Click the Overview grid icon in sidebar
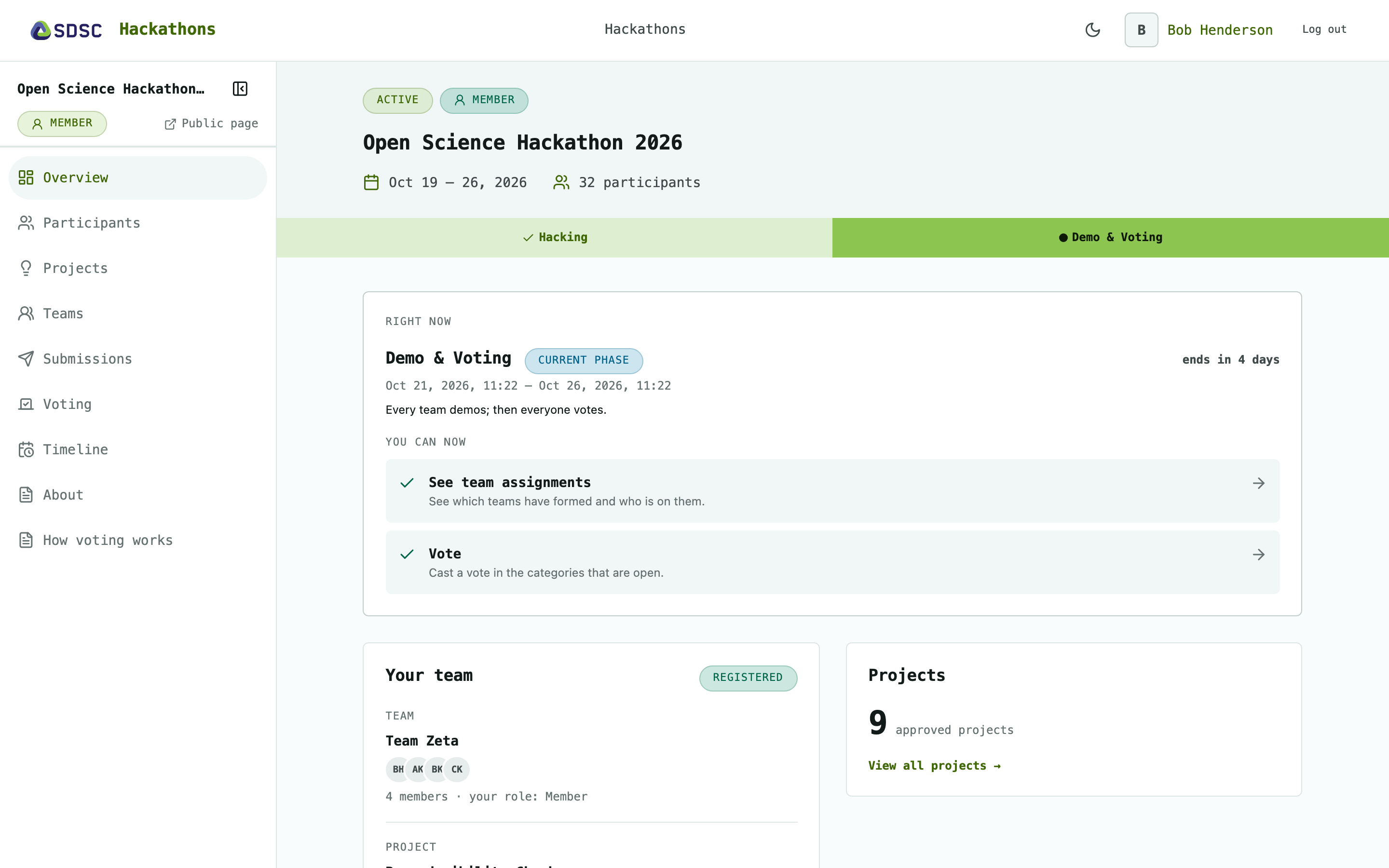 tap(26, 178)
